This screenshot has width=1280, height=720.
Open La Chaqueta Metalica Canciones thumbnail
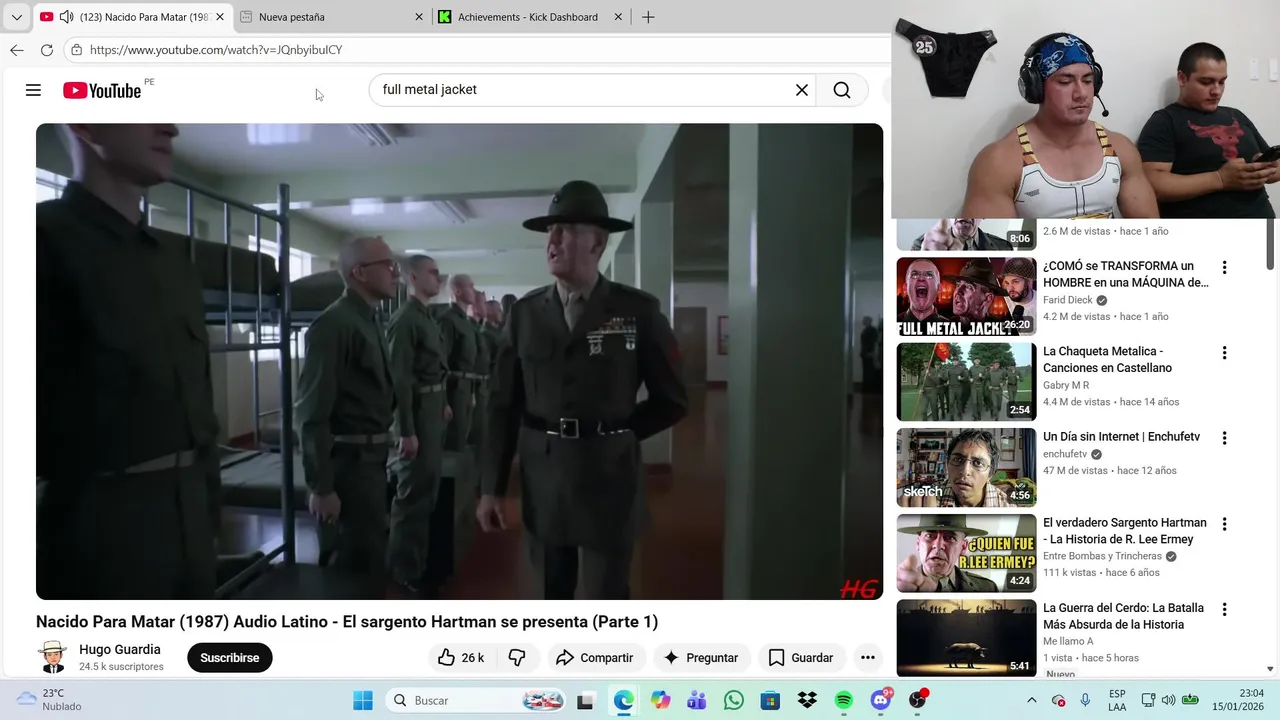click(x=966, y=382)
